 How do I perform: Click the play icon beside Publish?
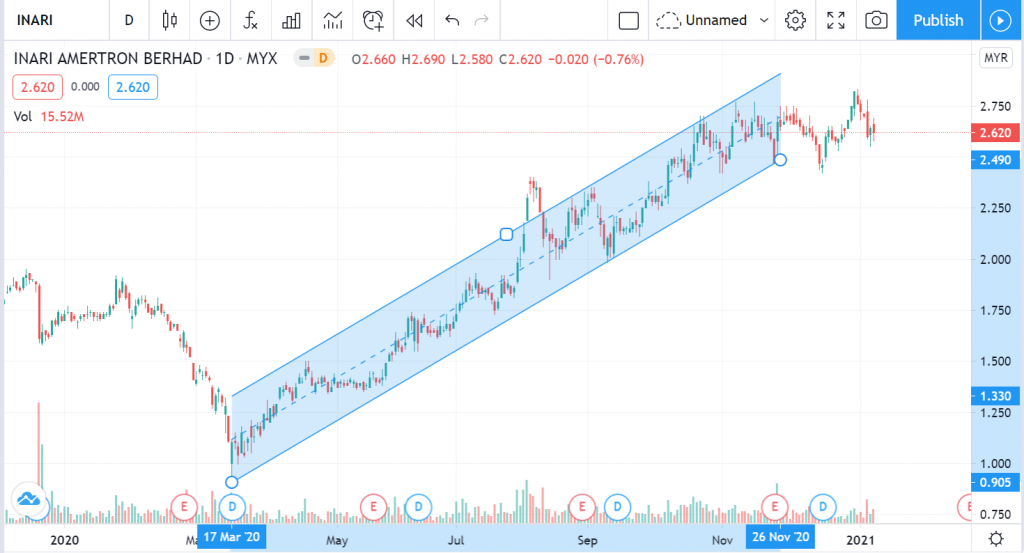pos(1000,20)
